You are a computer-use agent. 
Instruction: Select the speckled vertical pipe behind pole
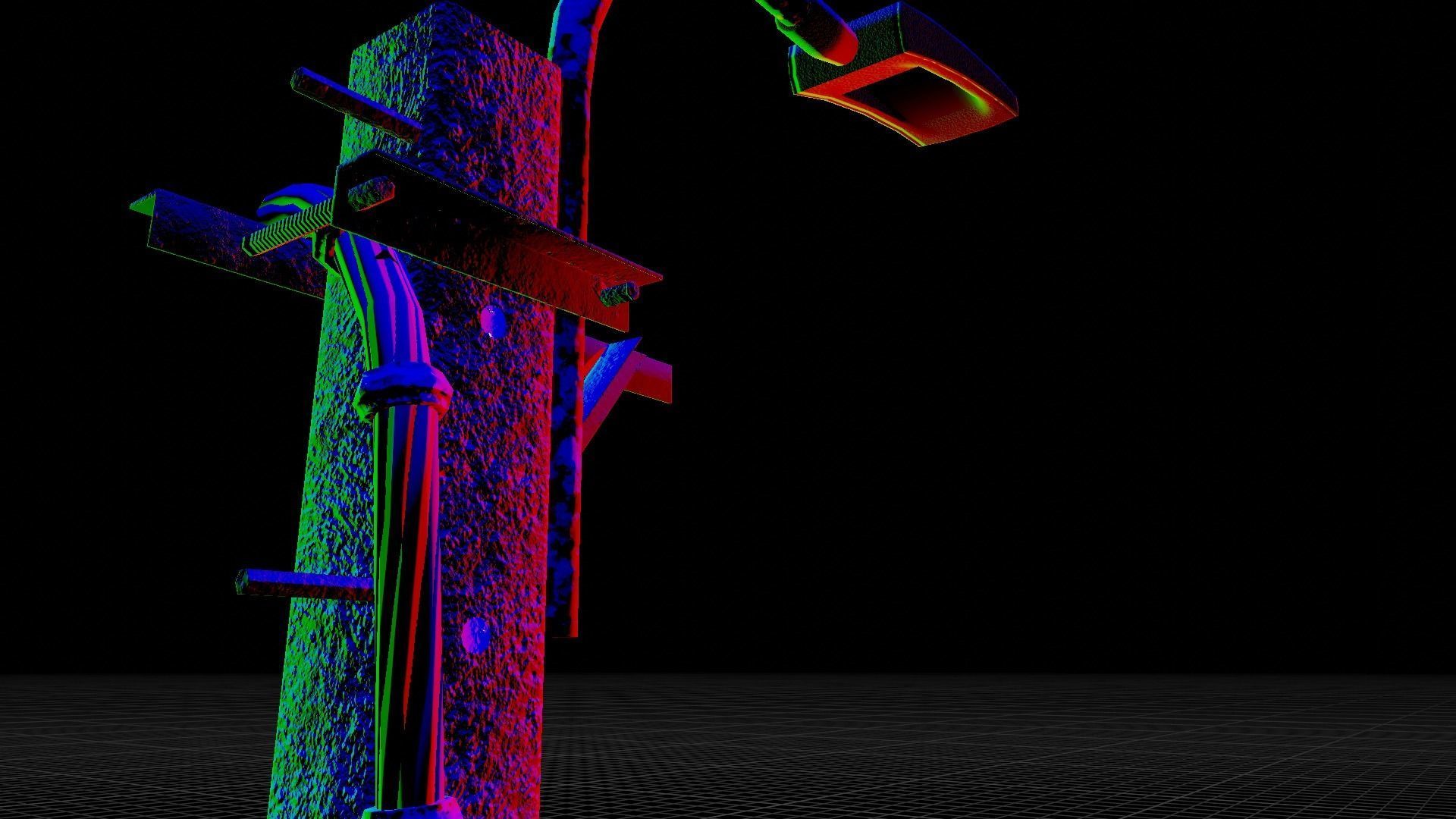pyautogui.click(x=563, y=493)
